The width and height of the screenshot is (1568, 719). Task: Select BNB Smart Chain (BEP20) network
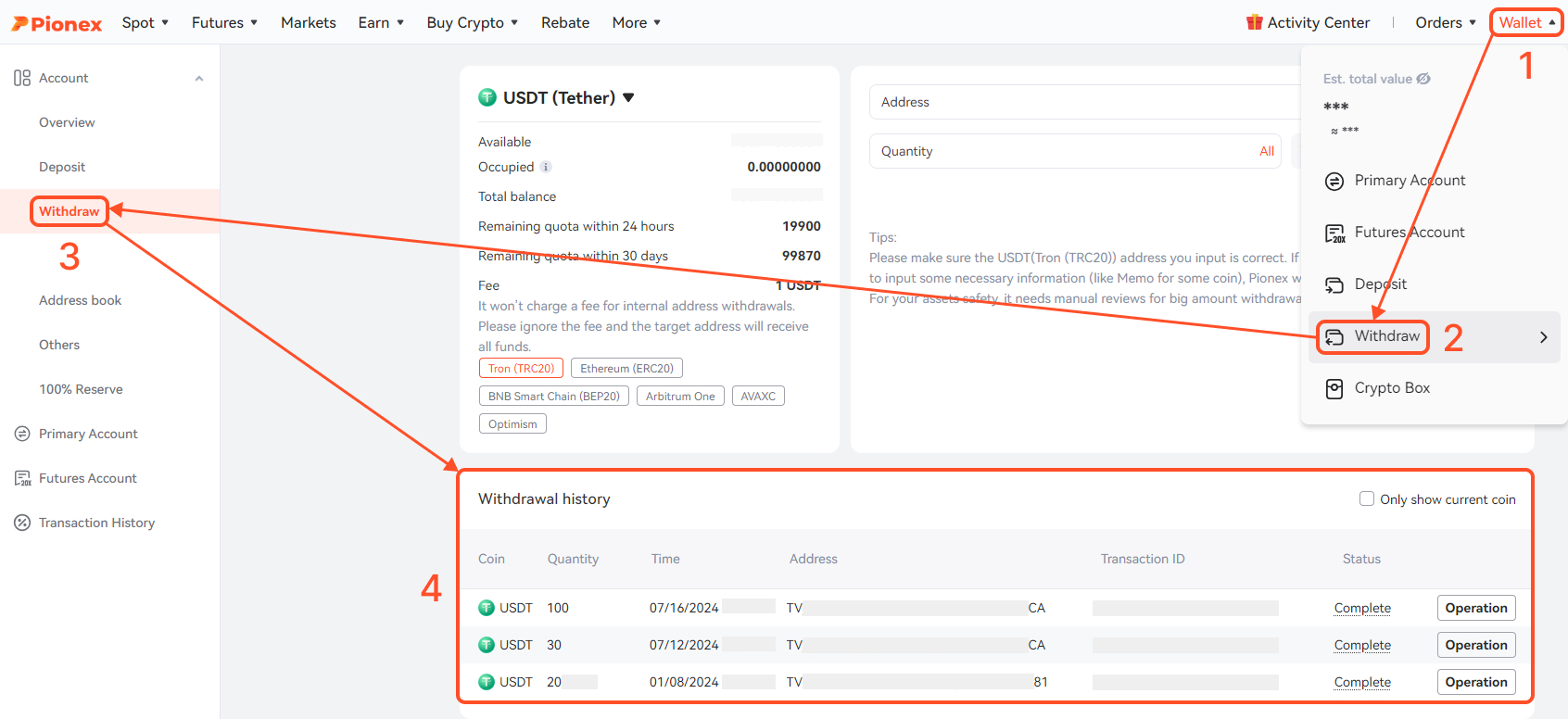click(554, 396)
